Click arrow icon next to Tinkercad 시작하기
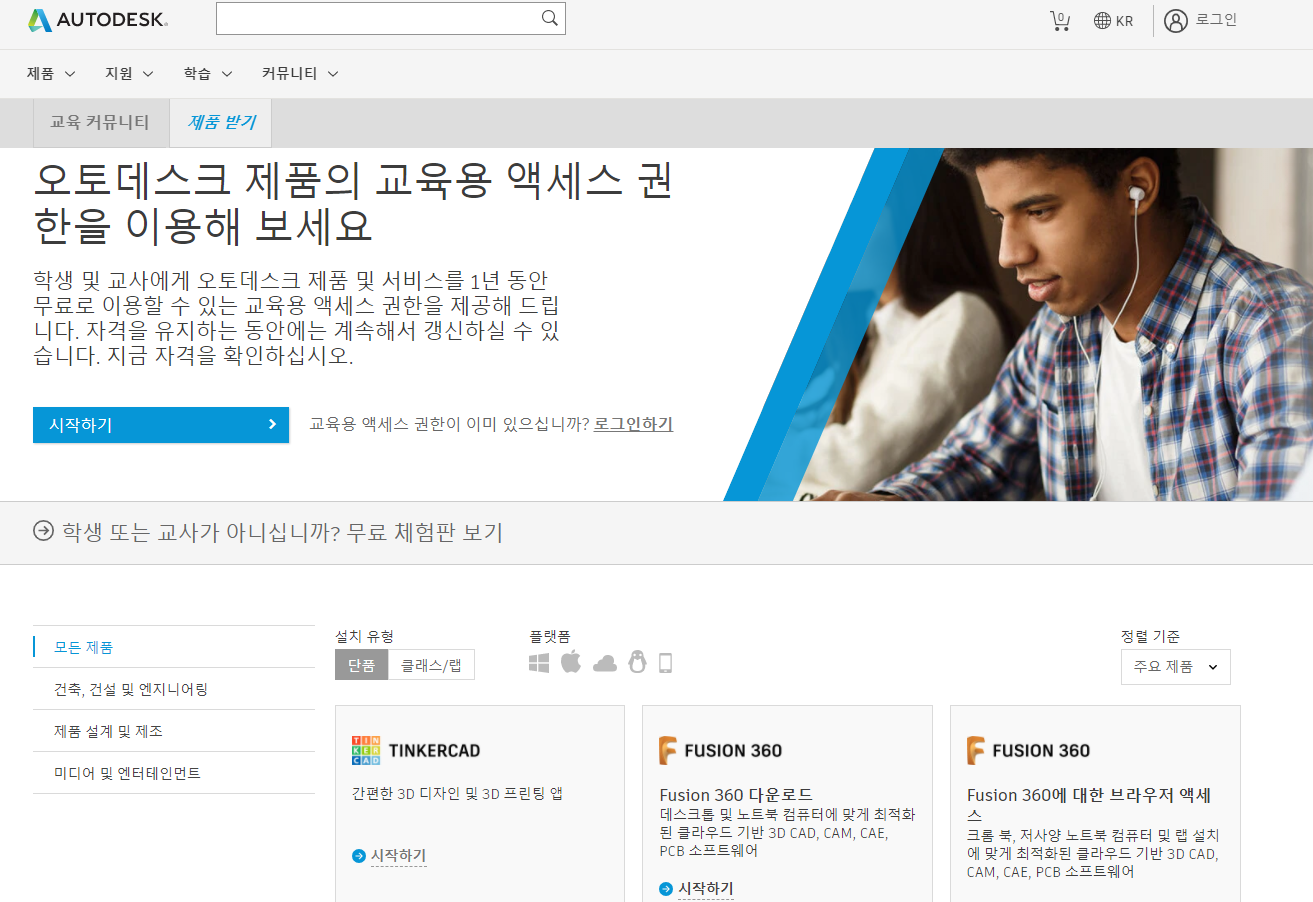 (x=358, y=856)
